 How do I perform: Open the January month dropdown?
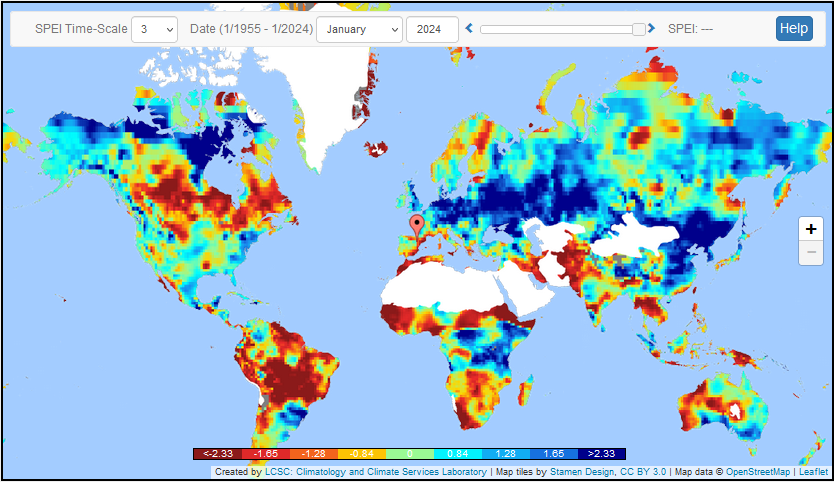[x=360, y=29]
